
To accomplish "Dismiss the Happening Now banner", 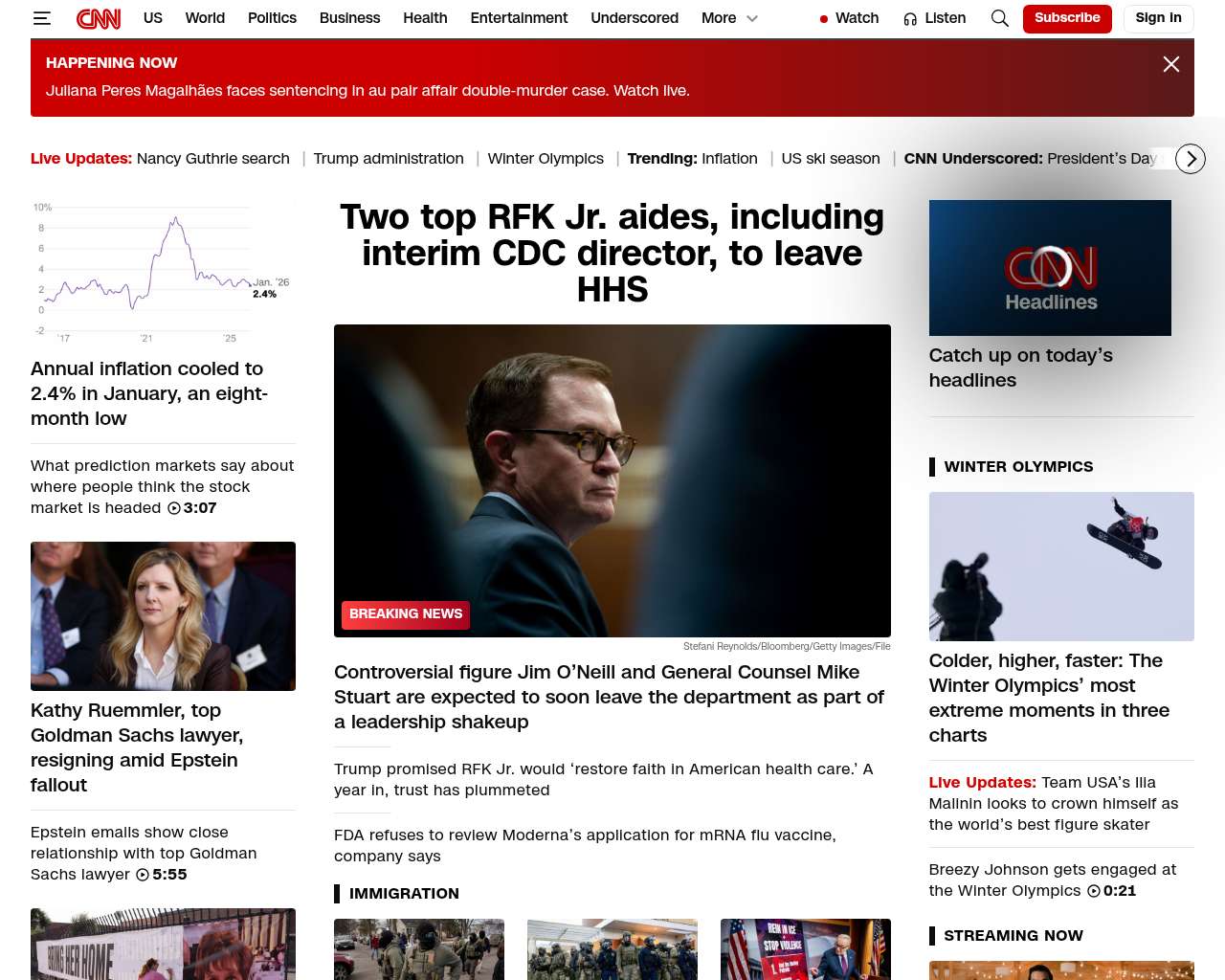I will (x=1170, y=64).
